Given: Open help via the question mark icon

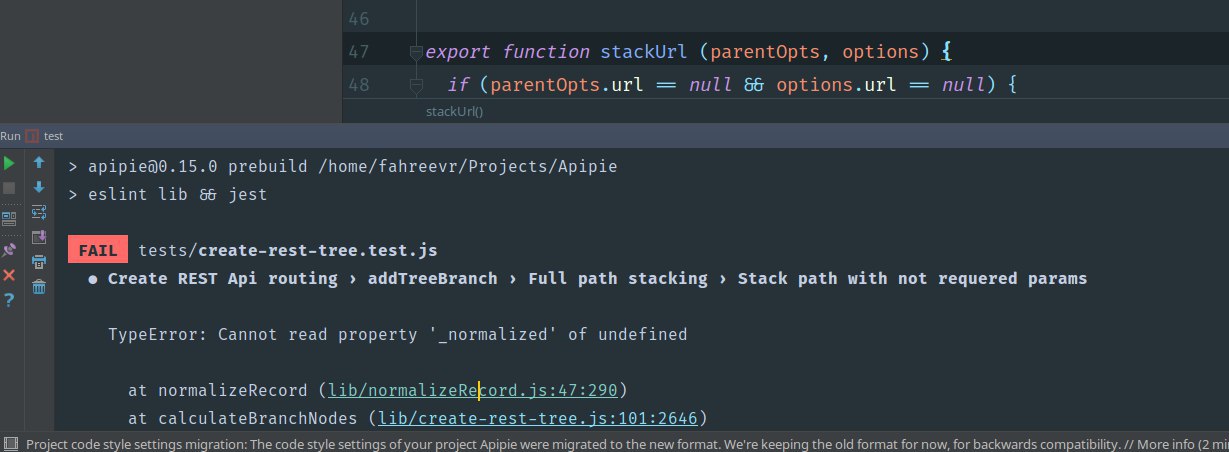Looking at the screenshot, I should pos(9,299).
